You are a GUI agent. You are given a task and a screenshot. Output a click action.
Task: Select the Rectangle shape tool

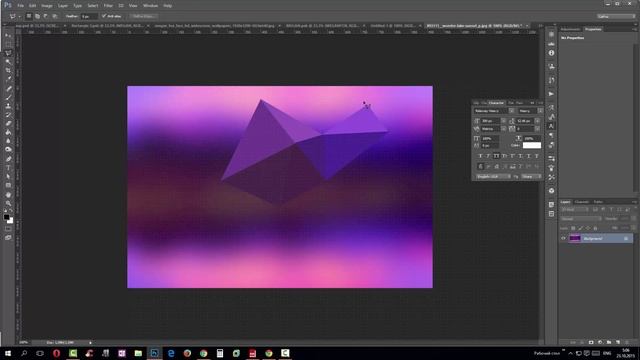[8, 185]
